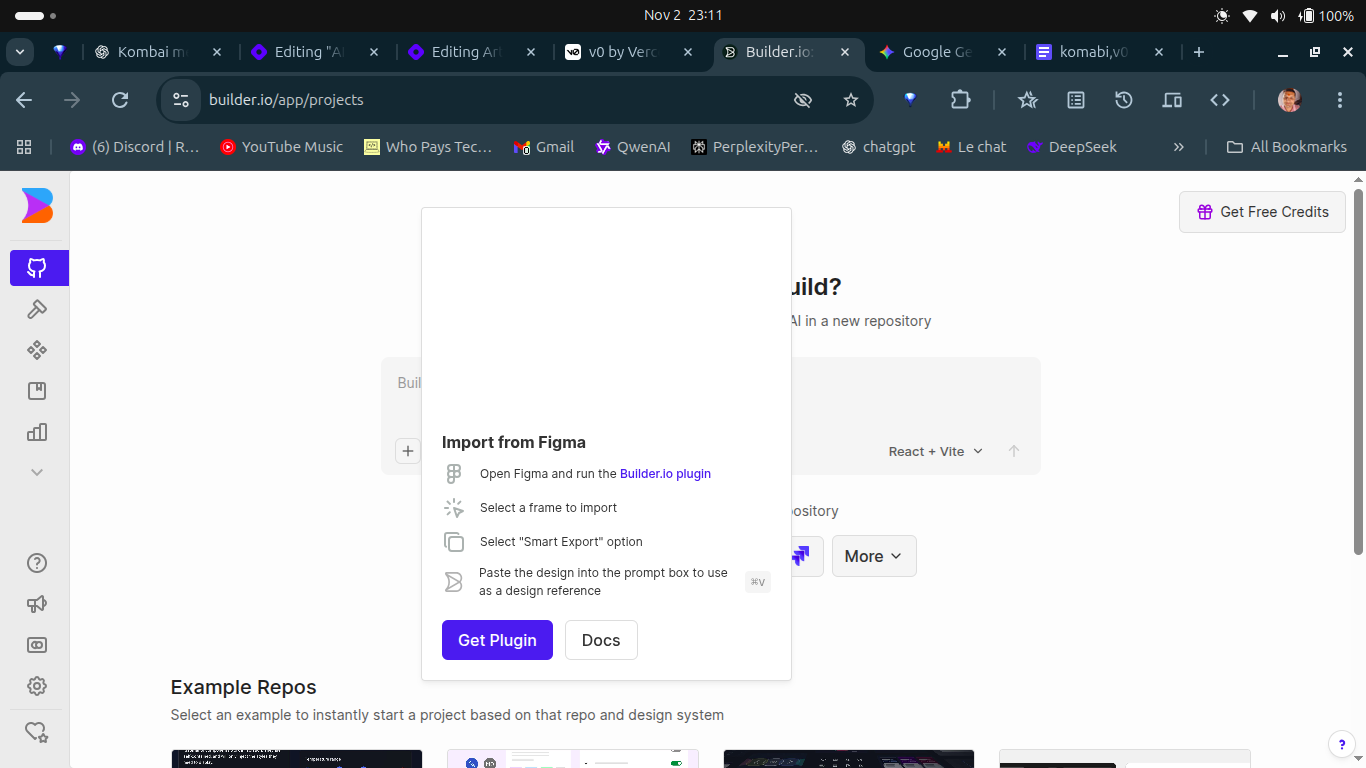Click the Jira integration icon button

[802, 556]
